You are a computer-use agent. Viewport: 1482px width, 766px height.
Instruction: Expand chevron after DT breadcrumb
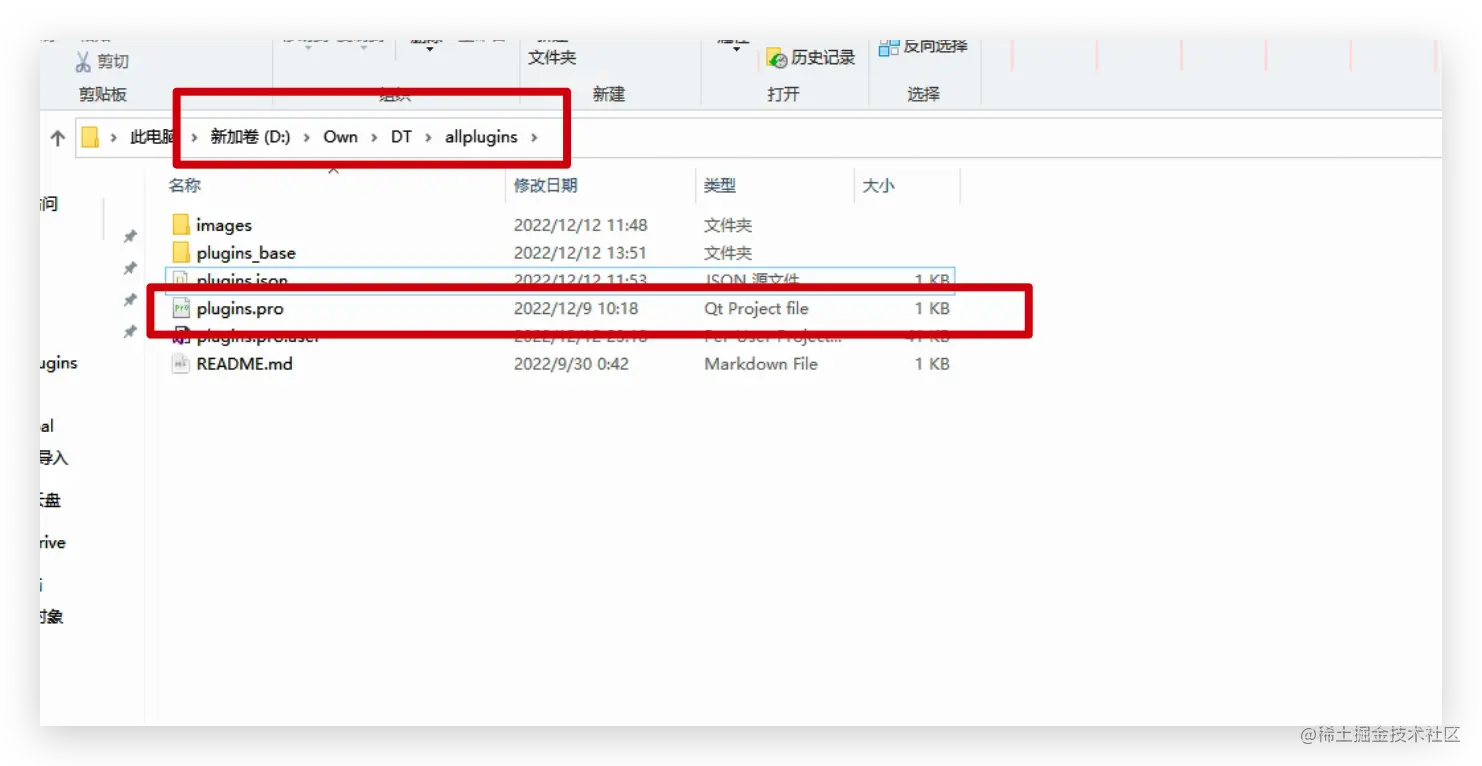click(x=428, y=138)
